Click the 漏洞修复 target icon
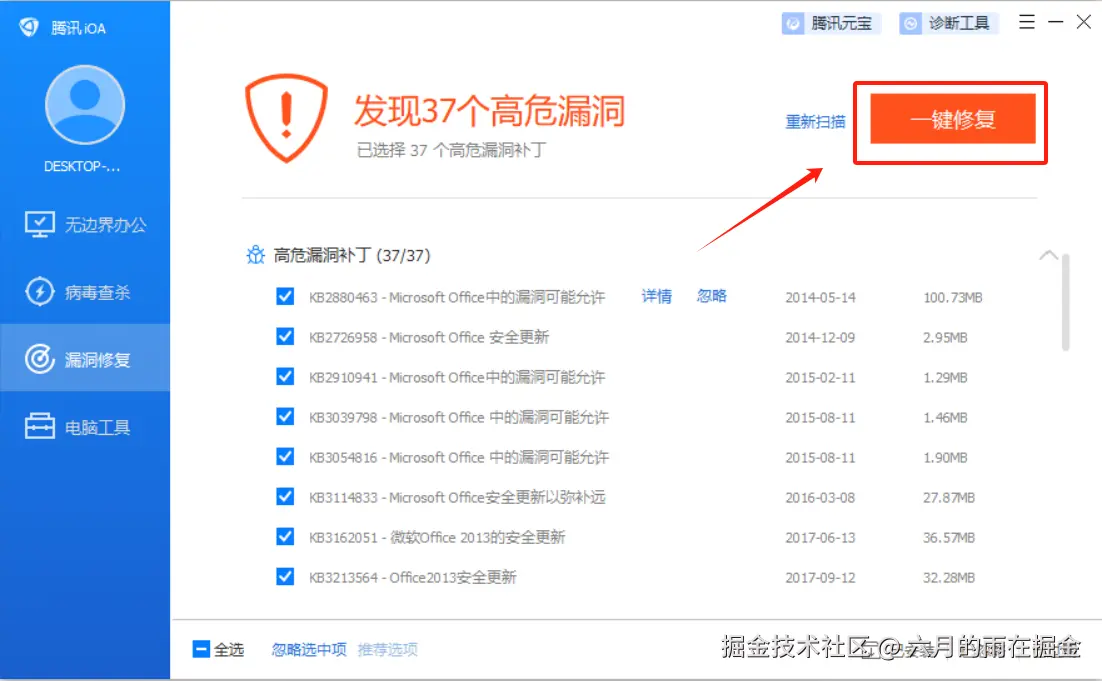The height and width of the screenshot is (681, 1102). pyautogui.click(x=39, y=359)
